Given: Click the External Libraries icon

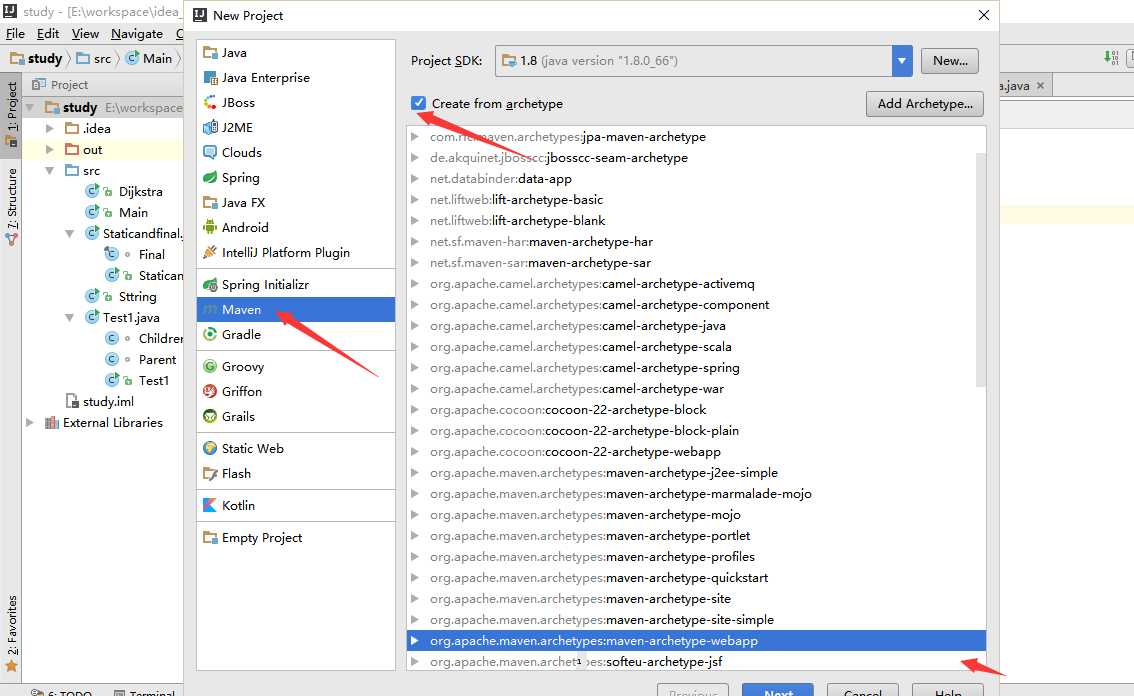Looking at the screenshot, I should point(52,423).
